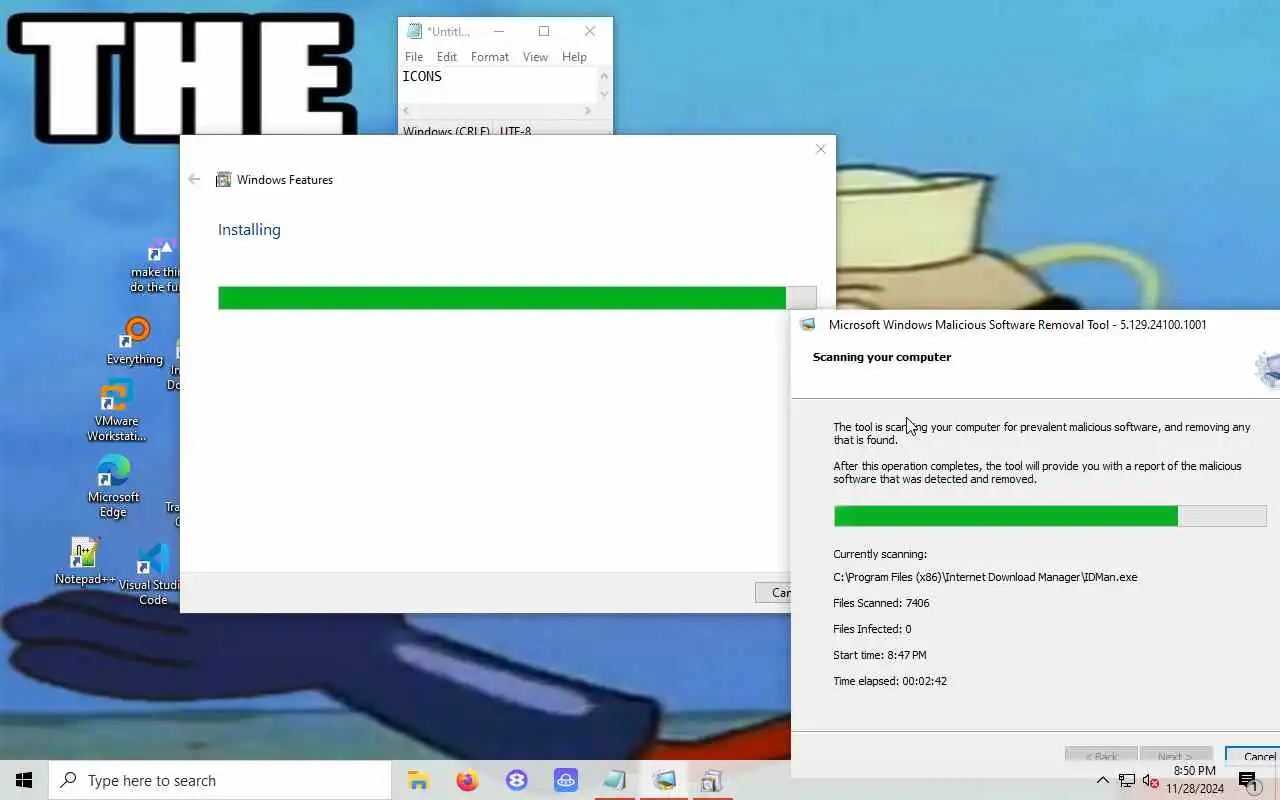Open Everything desktop shortcut
The image size is (1280, 800).
click(135, 342)
